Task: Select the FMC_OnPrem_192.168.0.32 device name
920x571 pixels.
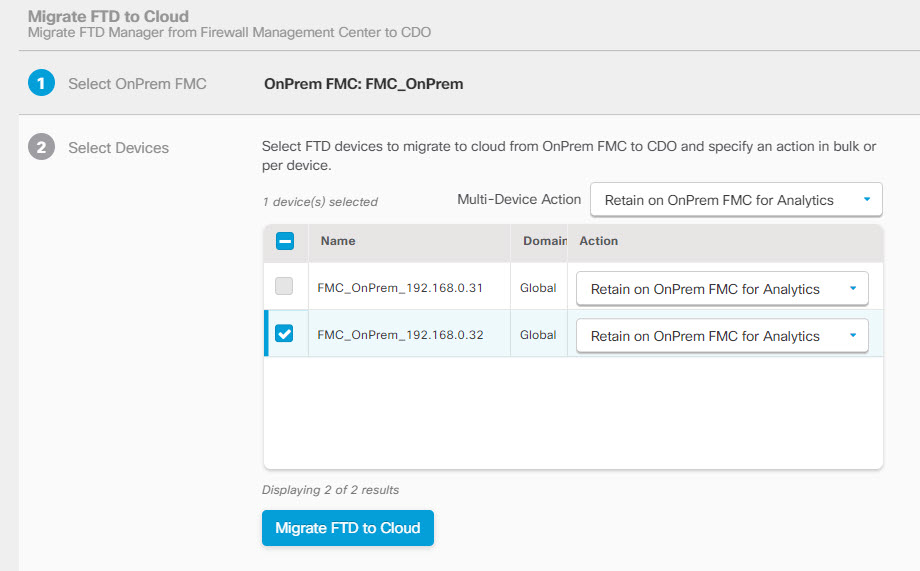Action: click(x=400, y=335)
